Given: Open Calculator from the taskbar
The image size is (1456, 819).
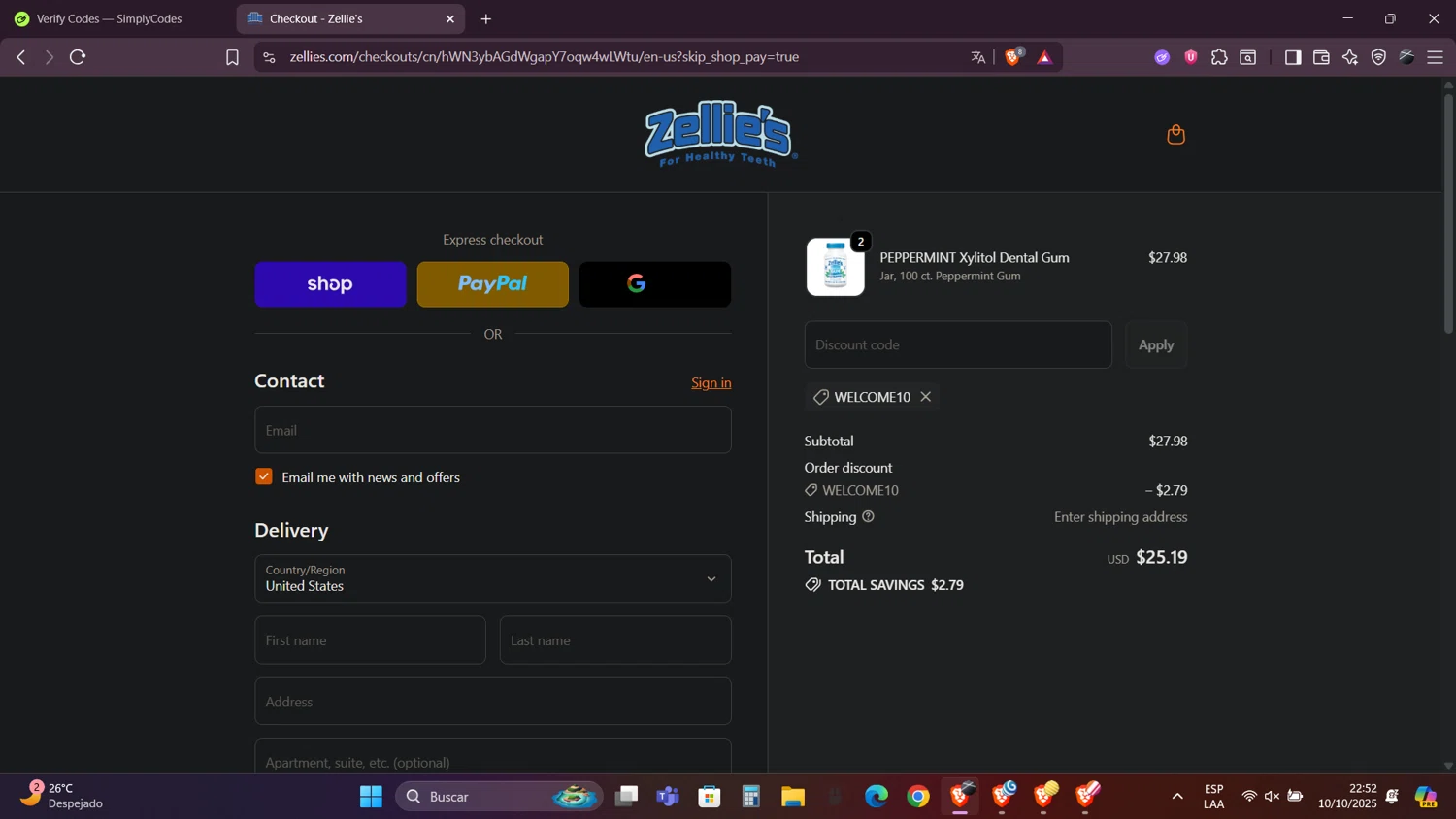Looking at the screenshot, I should (x=750, y=797).
